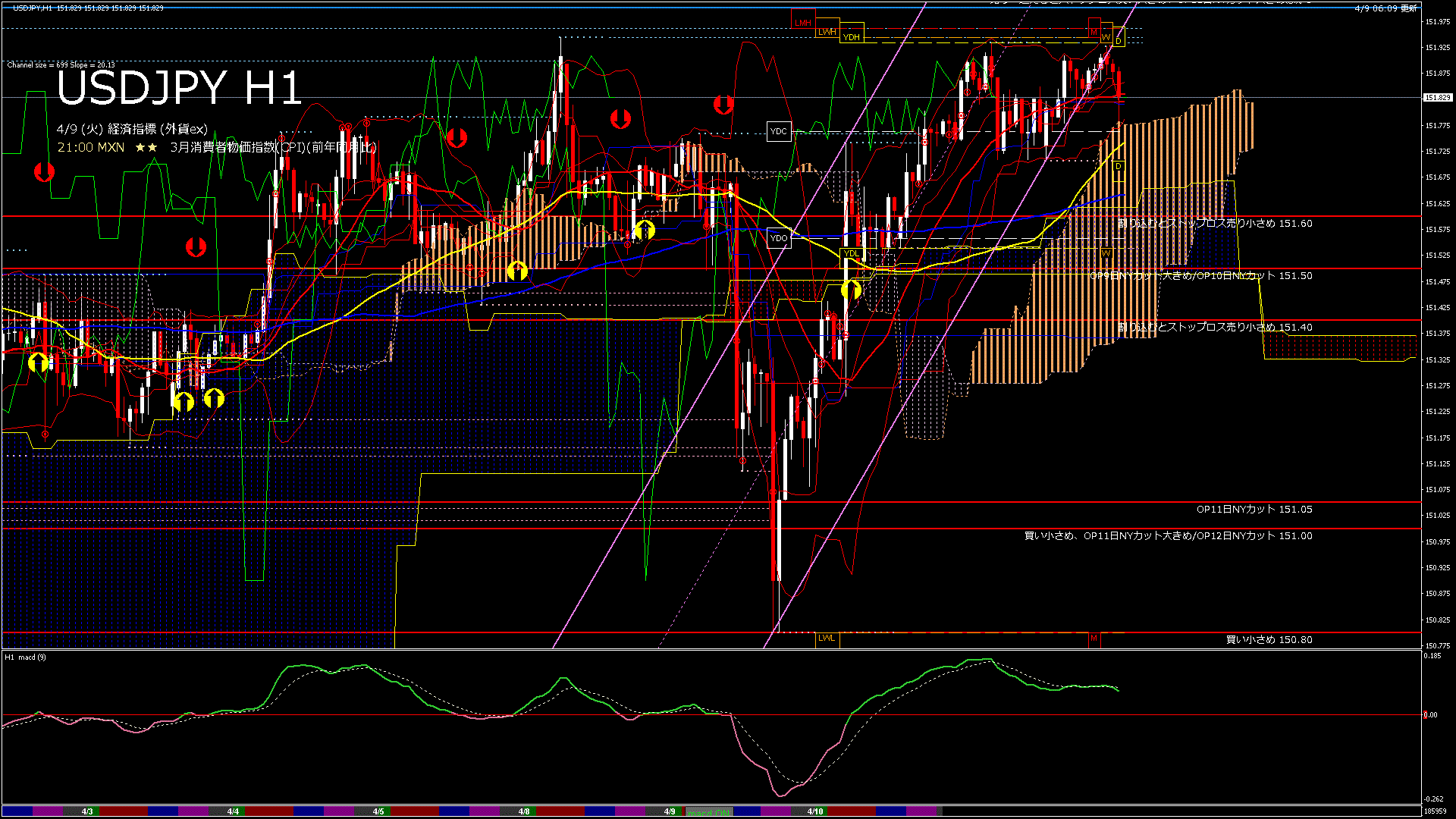Select the LWL label near the 150.80 line
The image size is (1456, 819).
click(827, 639)
